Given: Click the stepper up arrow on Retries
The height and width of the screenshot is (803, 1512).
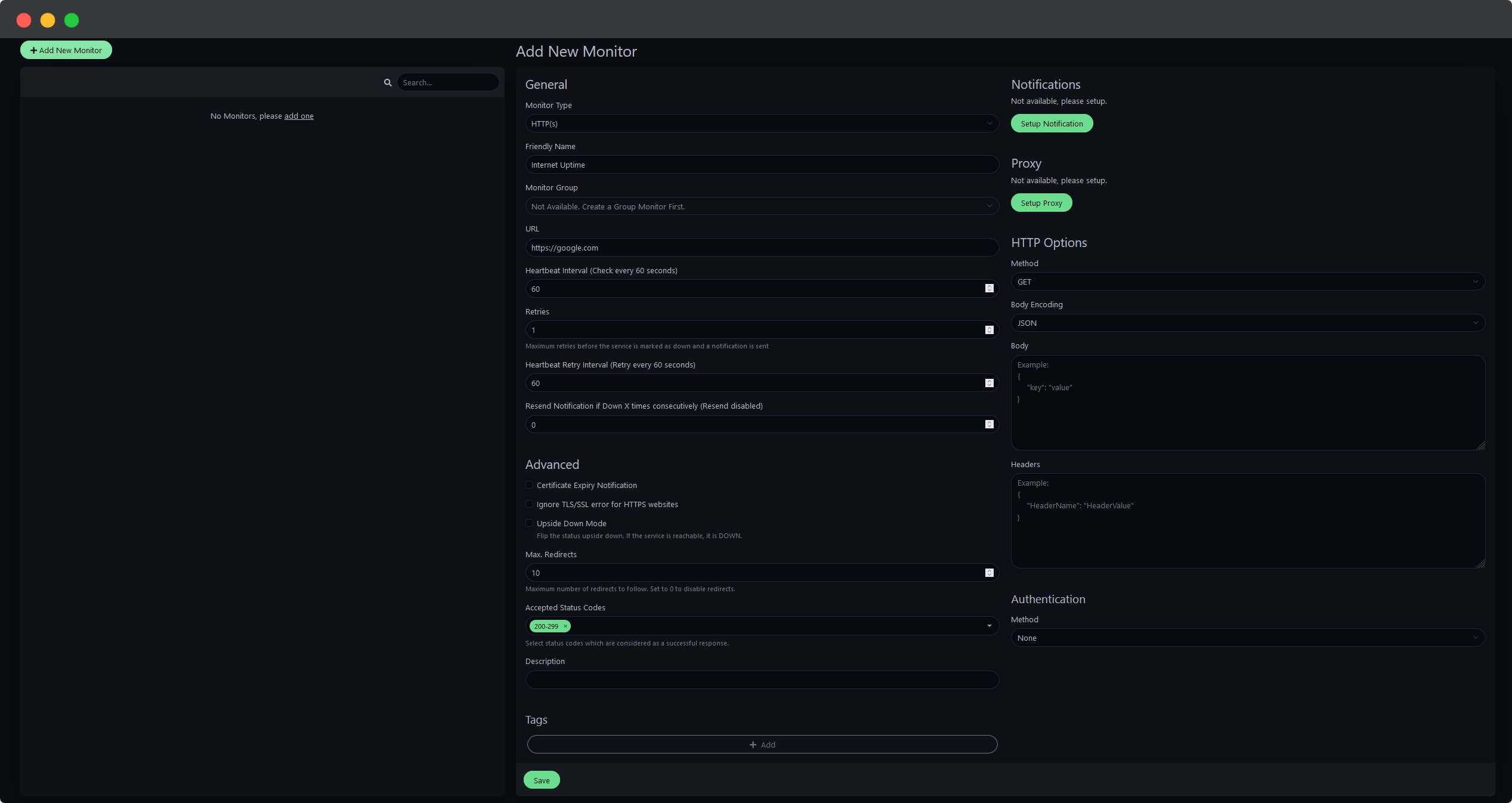Looking at the screenshot, I should [x=989, y=328].
